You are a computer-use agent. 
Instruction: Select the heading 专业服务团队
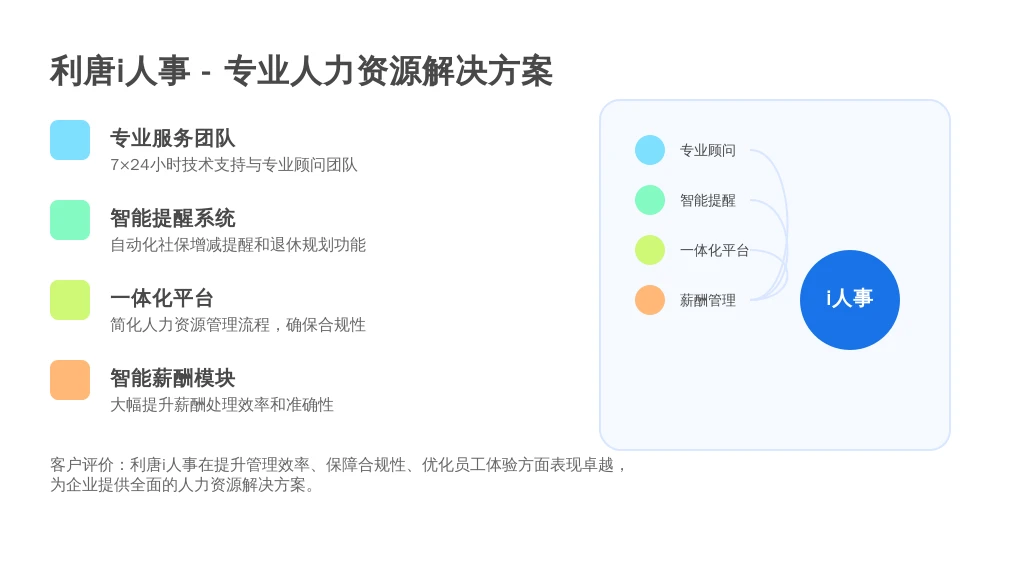(172, 138)
